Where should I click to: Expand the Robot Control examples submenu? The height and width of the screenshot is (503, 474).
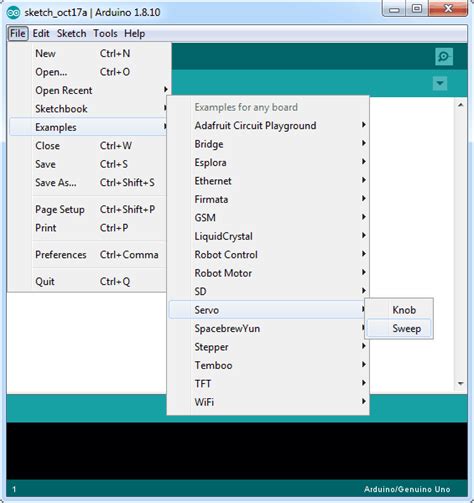268,255
